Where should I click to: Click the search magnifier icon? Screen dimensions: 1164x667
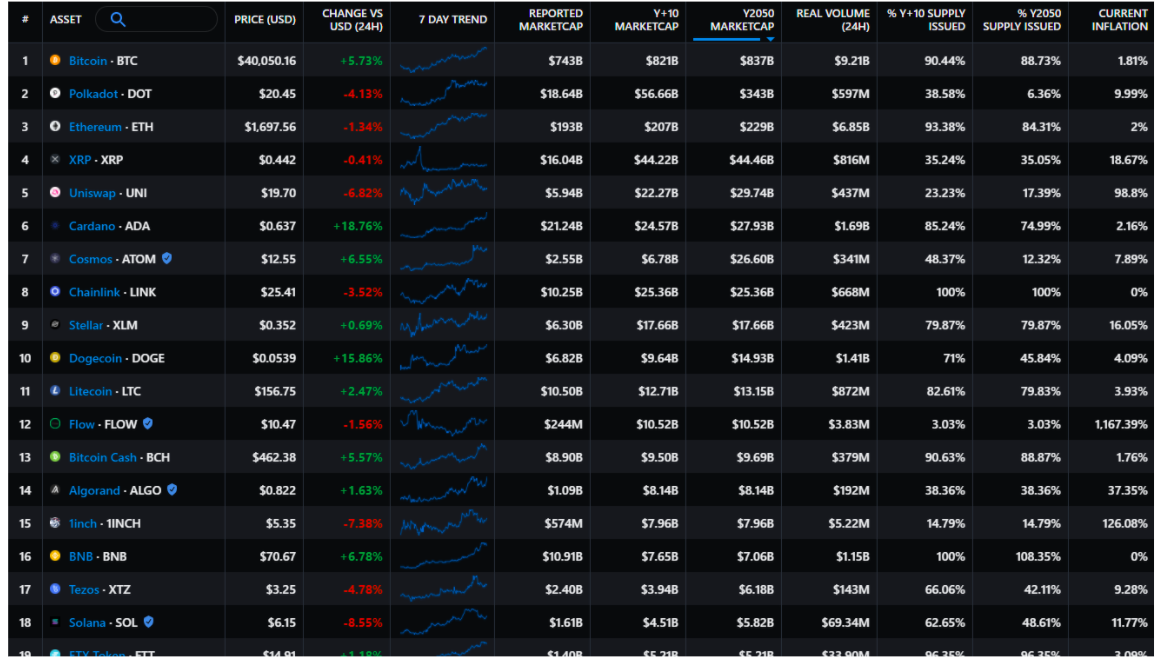[x=118, y=19]
